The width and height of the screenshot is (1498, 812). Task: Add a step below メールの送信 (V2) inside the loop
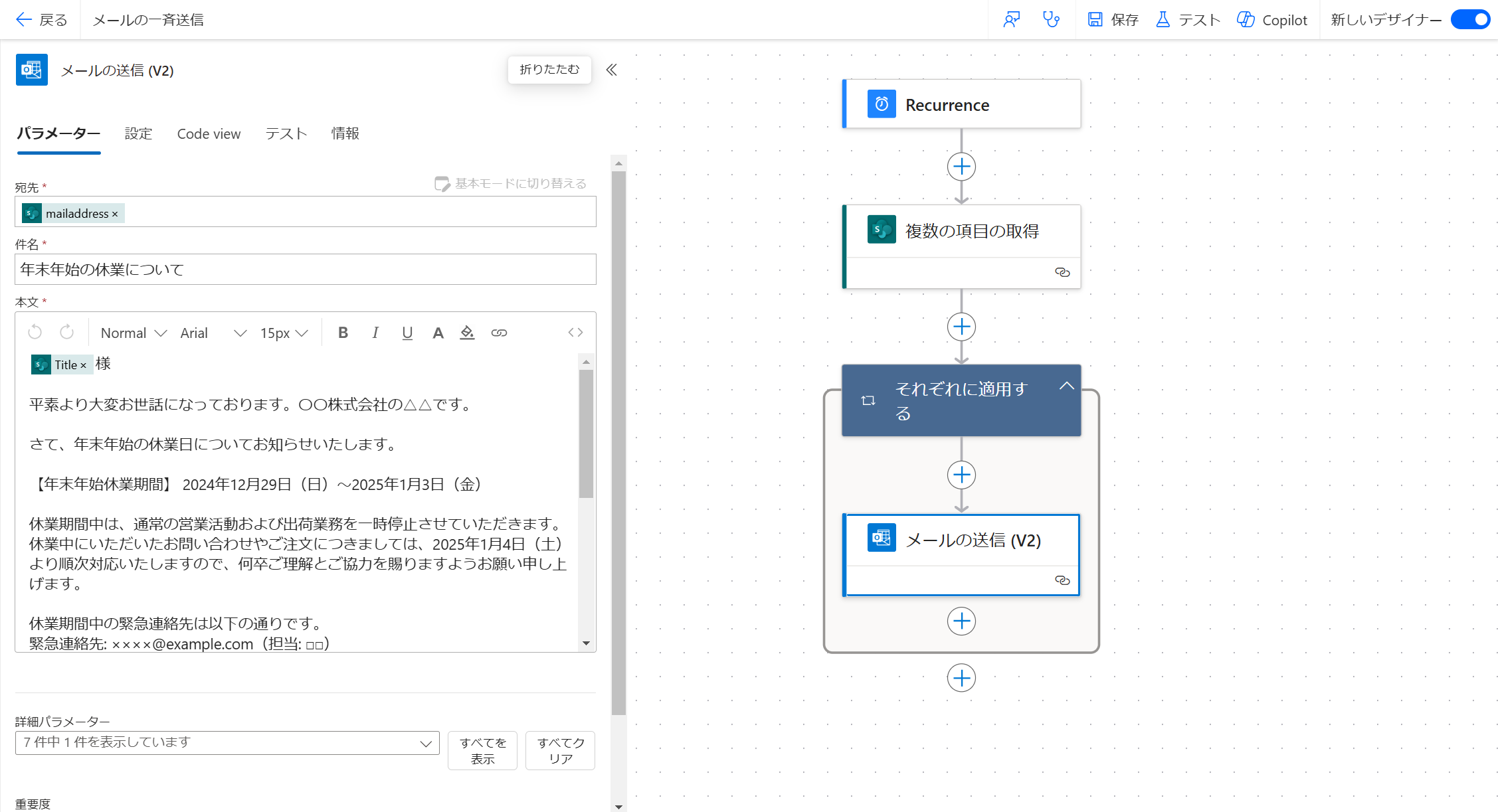click(x=961, y=621)
